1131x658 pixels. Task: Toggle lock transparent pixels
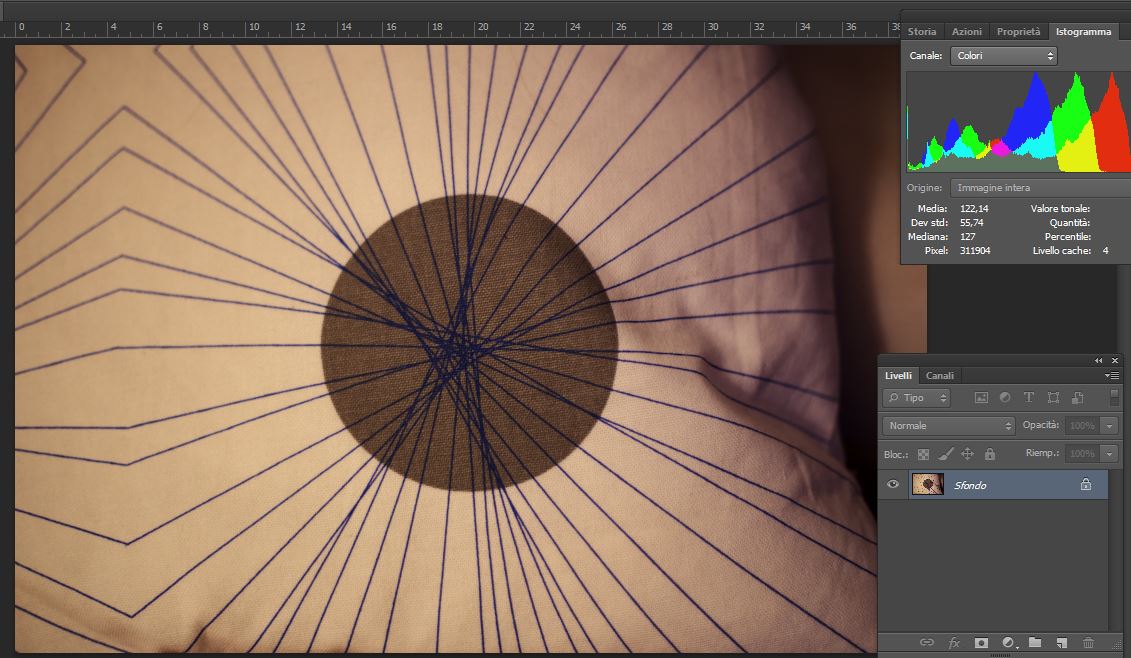(x=923, y=454)
